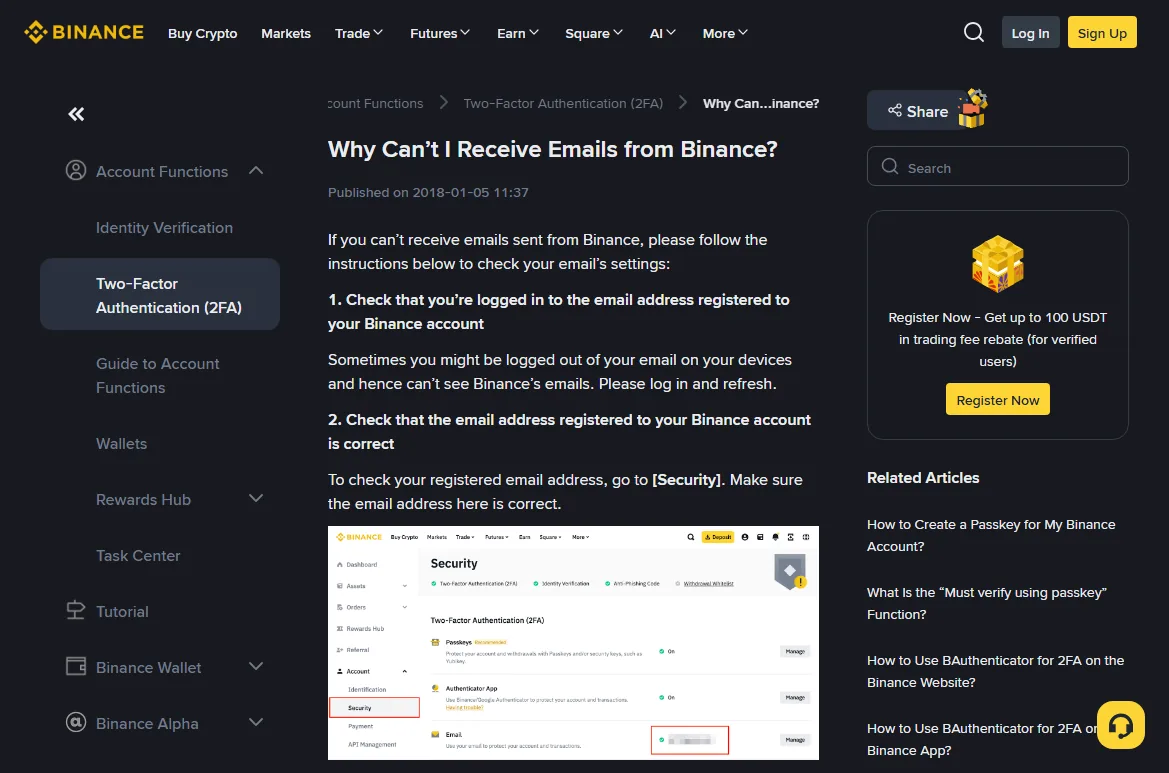
Task: Click the Share button
Action: coord(918,110)
